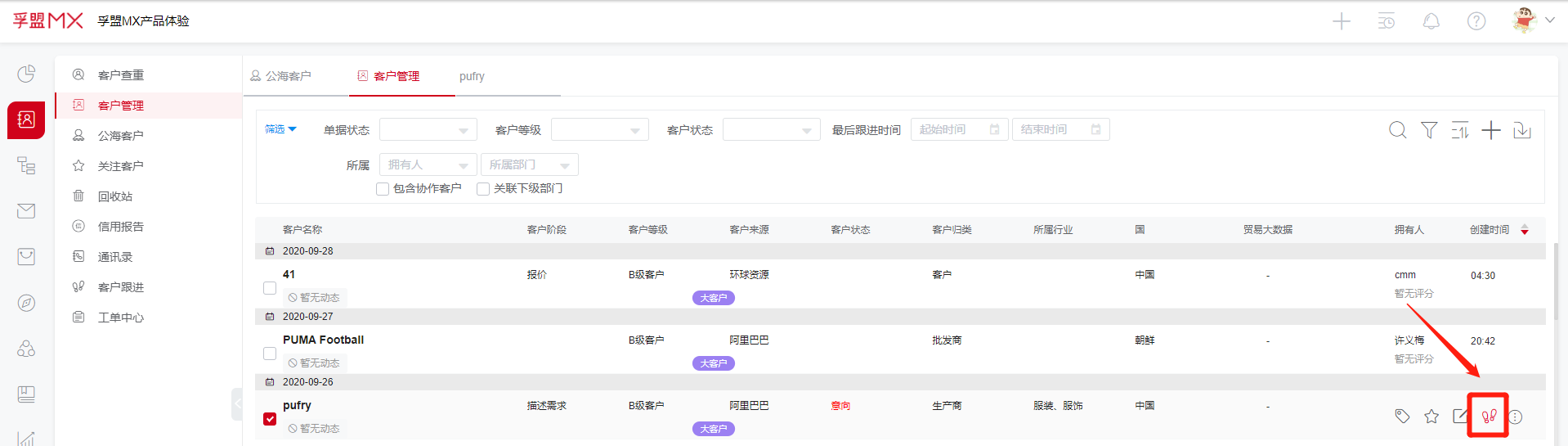Click the help question mark icon
This screenshot has height=446, width=1568.
(x=1476, y=21)
